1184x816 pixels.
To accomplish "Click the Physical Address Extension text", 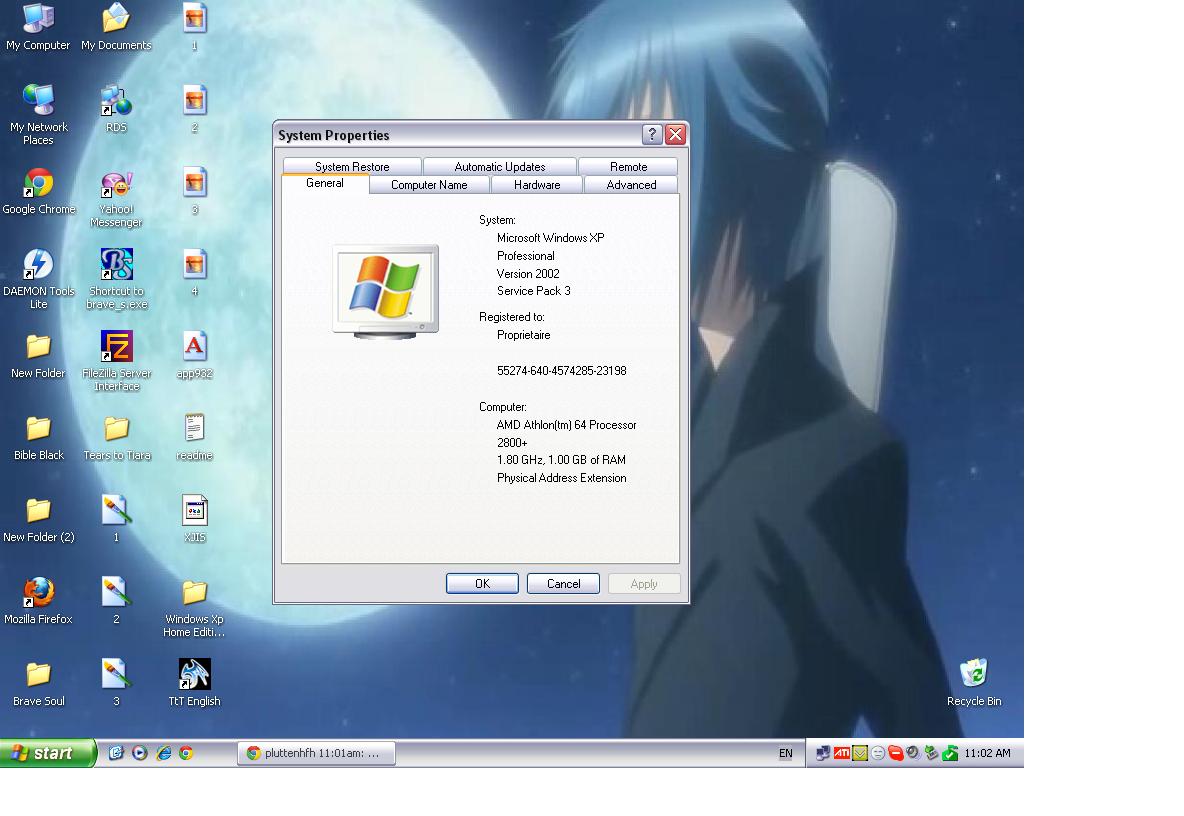I will [561, 478].
